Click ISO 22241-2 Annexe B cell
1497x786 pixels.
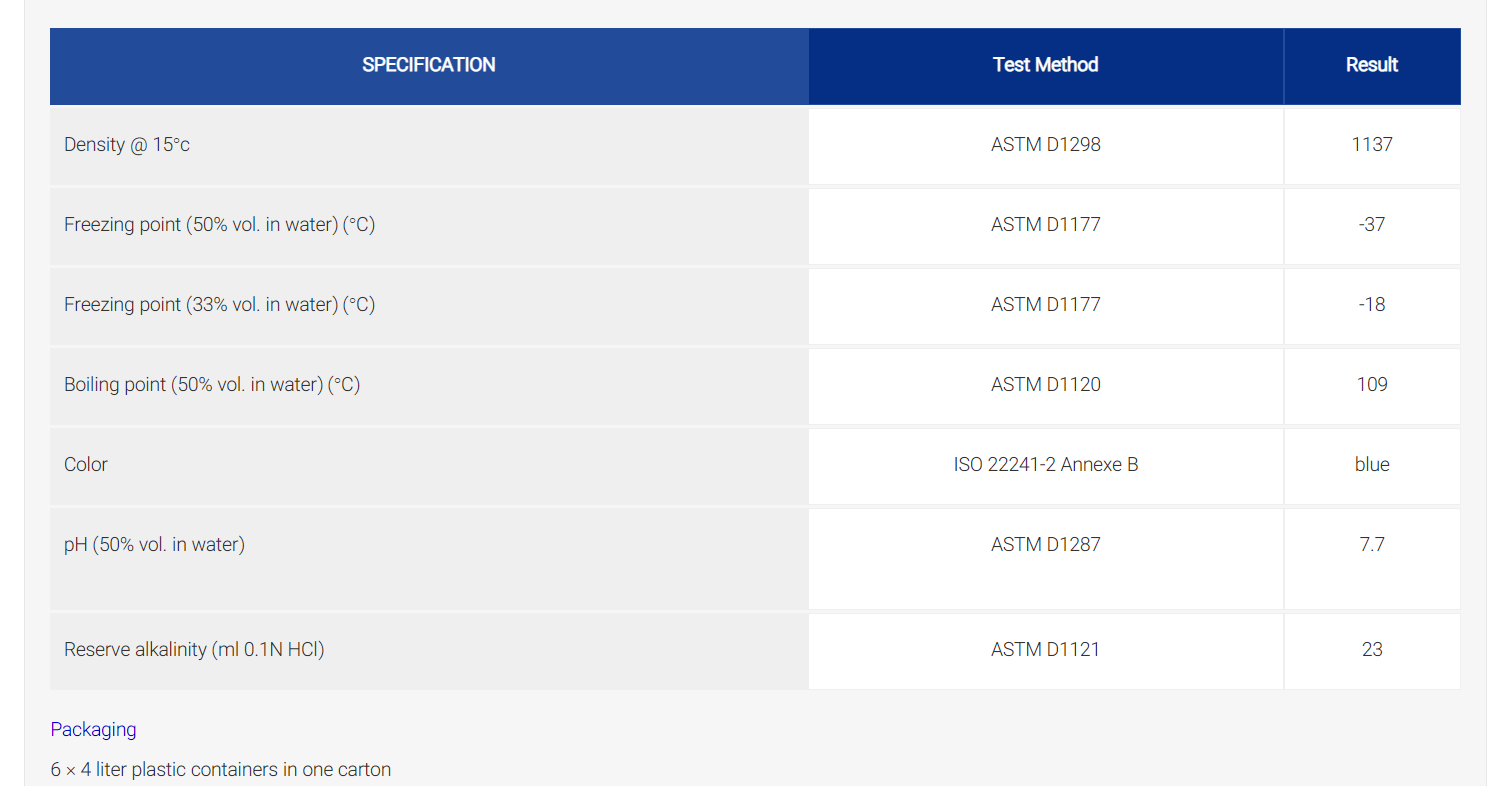coord(1046,466)
